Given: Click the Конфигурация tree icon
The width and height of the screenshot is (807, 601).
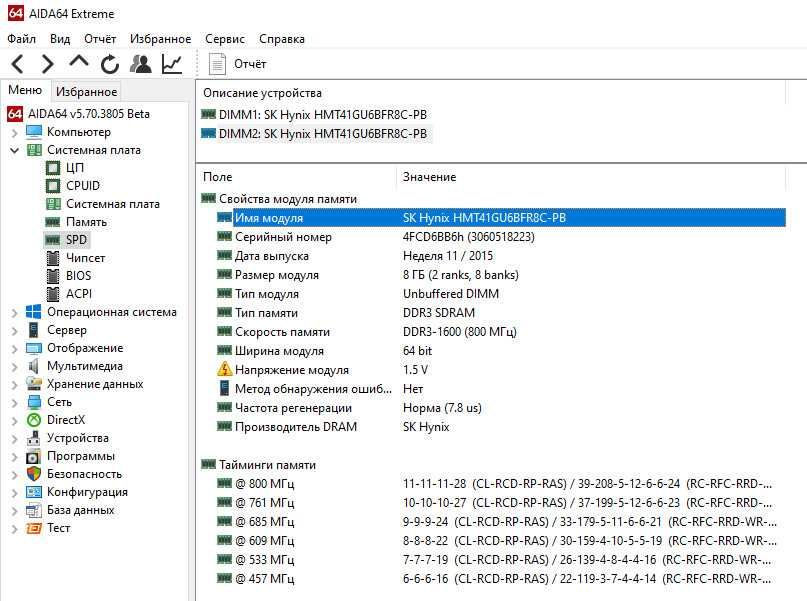Looking at the screenshot, I should click(34, 492).
